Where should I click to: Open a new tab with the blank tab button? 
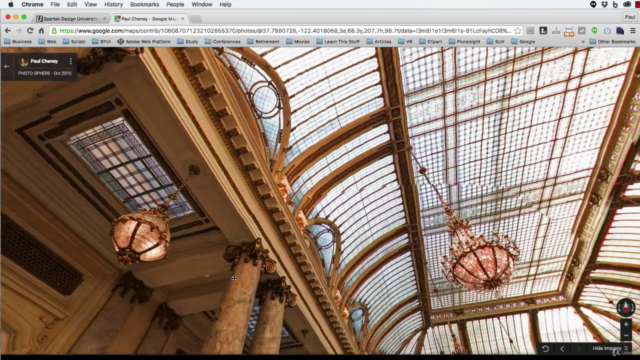pos(196,19)
